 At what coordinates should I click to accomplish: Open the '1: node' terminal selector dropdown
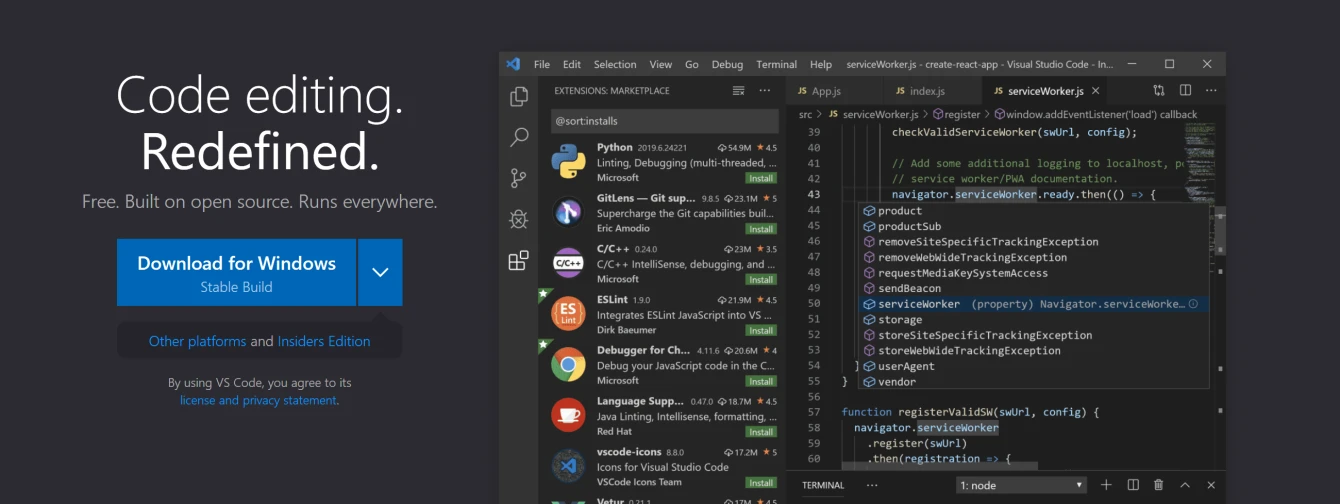tap(1021, 485)
